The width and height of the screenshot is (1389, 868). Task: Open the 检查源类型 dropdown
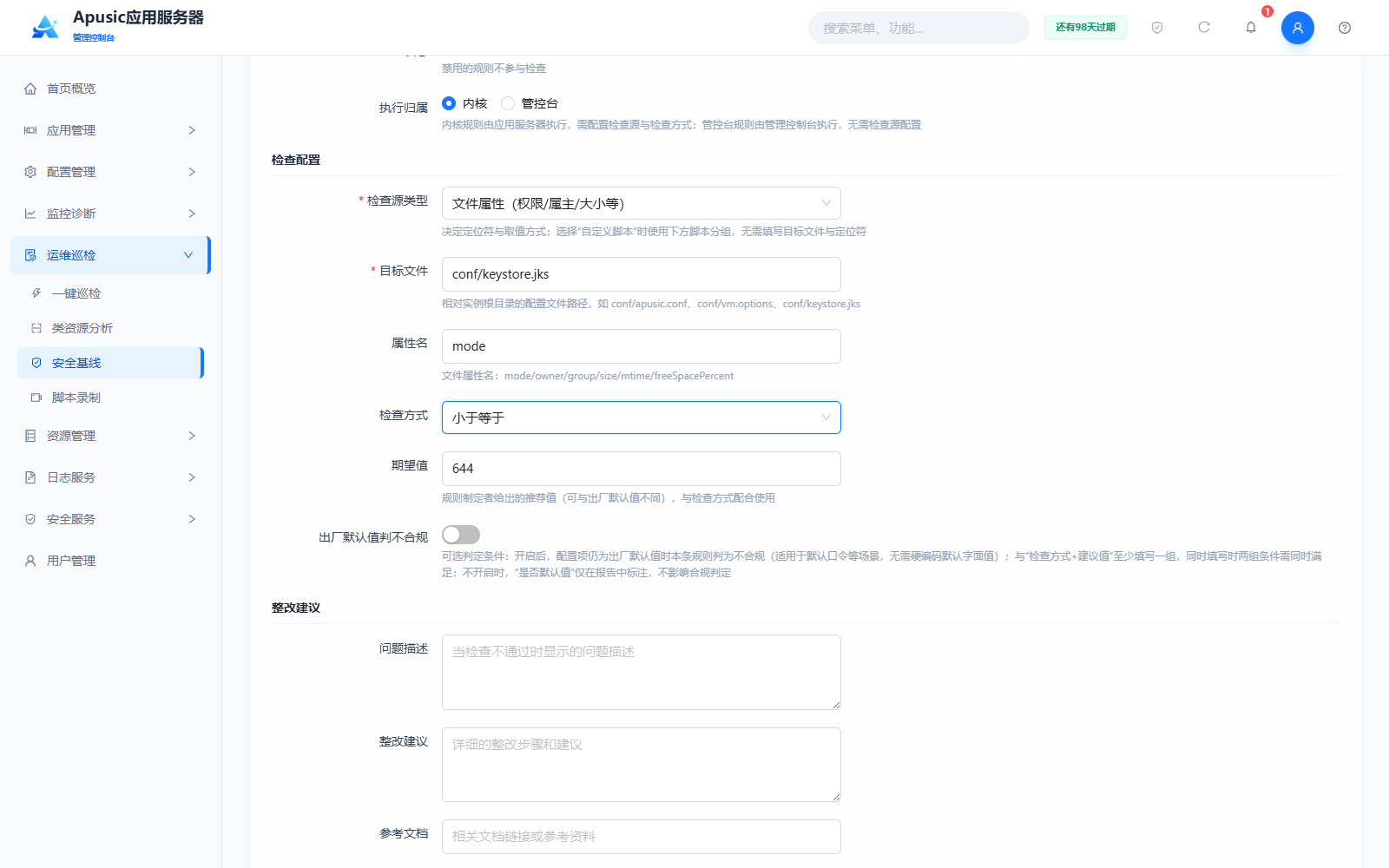tap(642, 203)
